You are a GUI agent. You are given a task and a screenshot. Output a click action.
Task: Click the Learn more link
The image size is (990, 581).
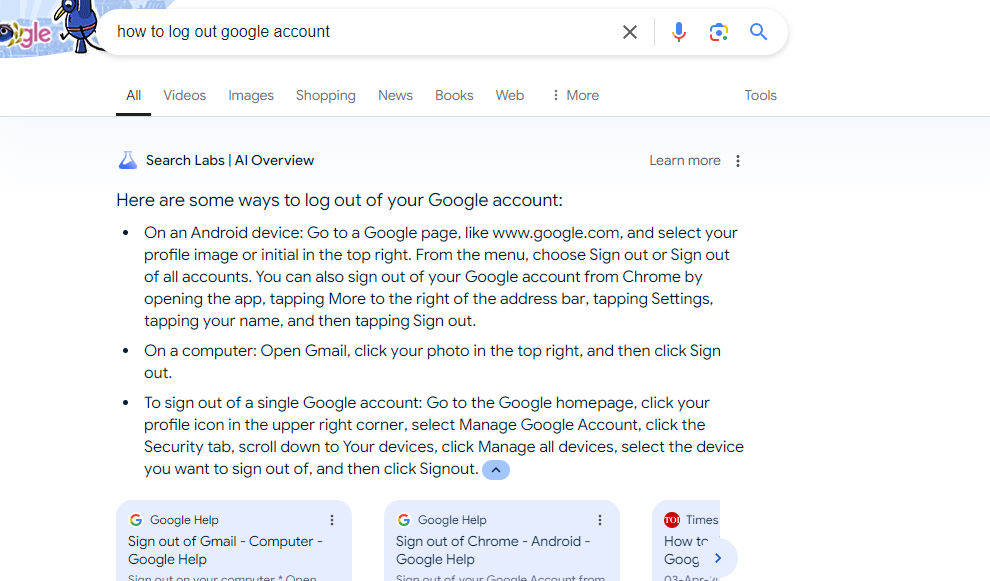pyautogui.click(x=684, y=160)
